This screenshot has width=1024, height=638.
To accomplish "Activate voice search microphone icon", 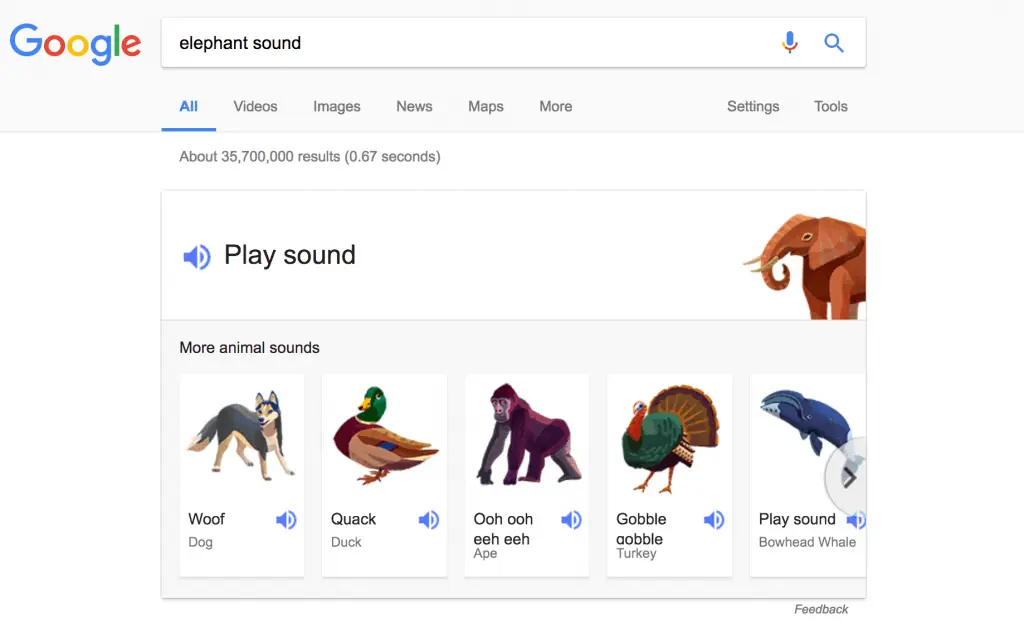I will coord(790,42).
